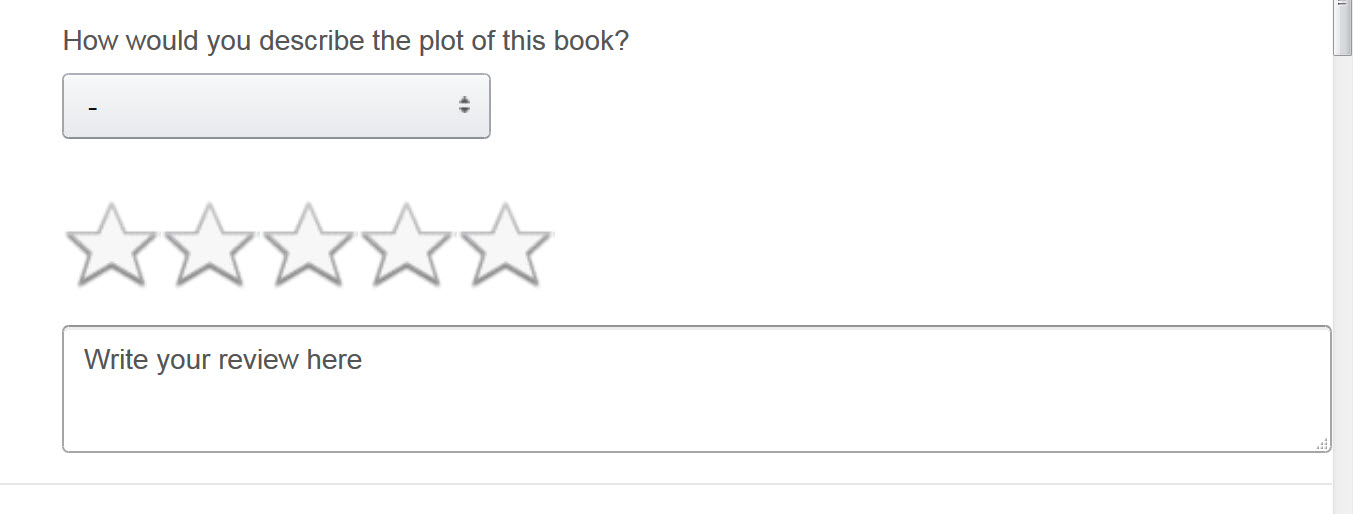The image size is (1353, 514).
Task: Click the second rating star
Action: click(x=210, y=245)
